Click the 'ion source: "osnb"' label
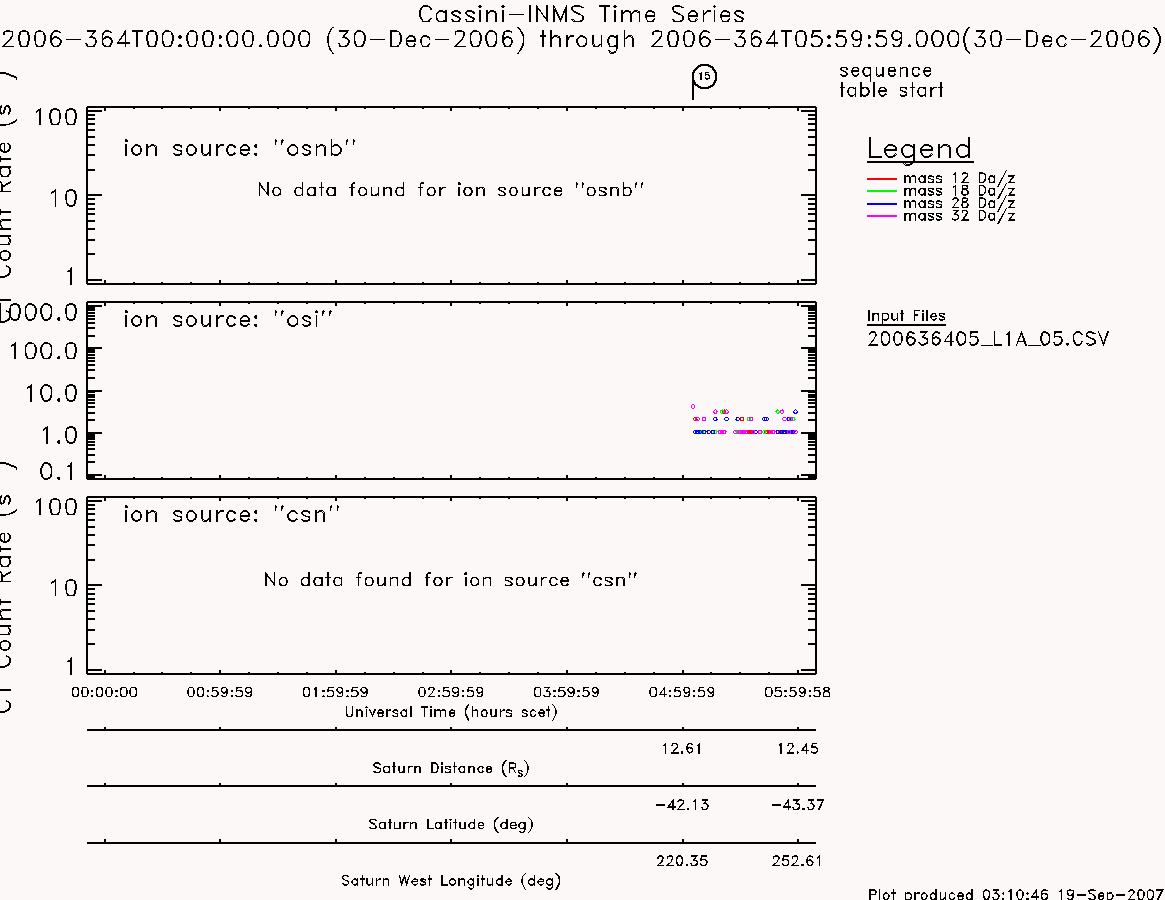 (x=239, y=148)
